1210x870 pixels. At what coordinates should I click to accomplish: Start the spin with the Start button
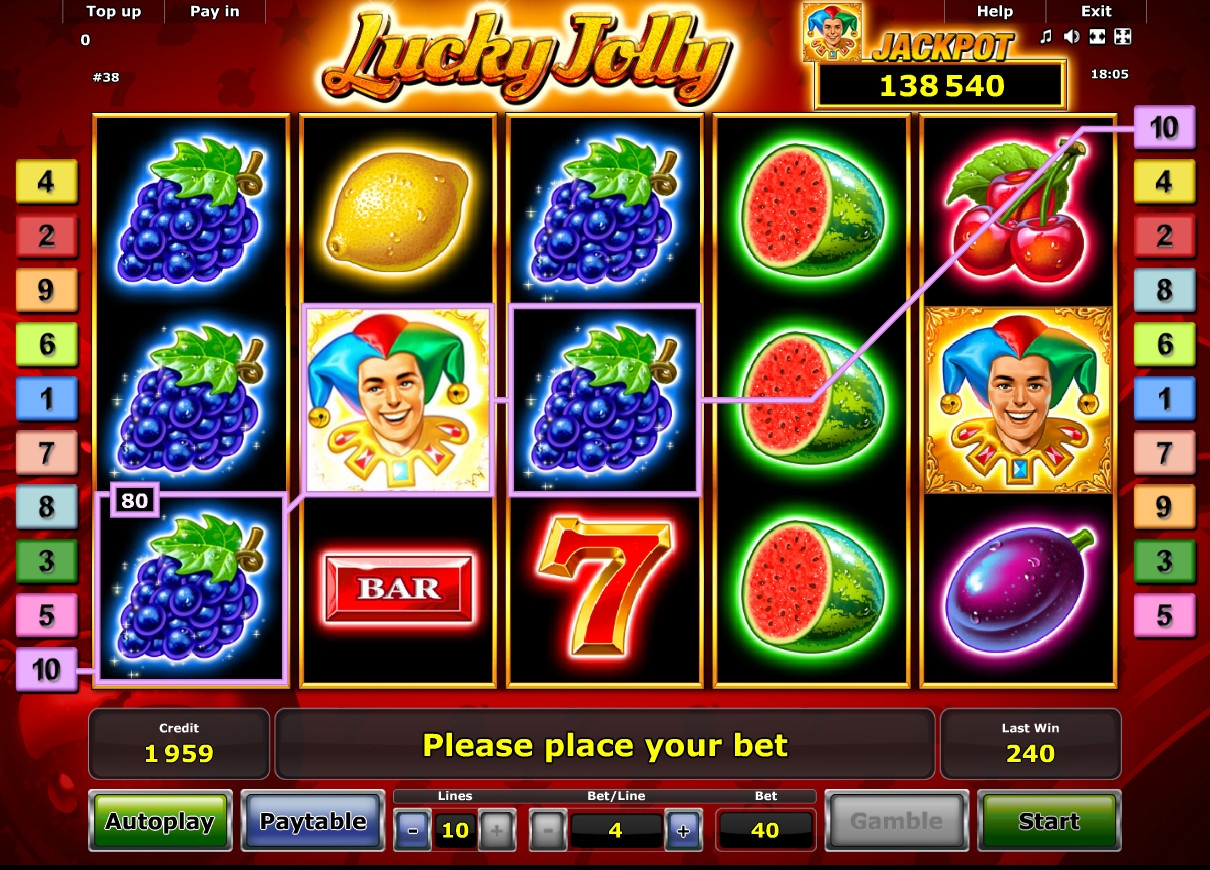(1049, 821)
